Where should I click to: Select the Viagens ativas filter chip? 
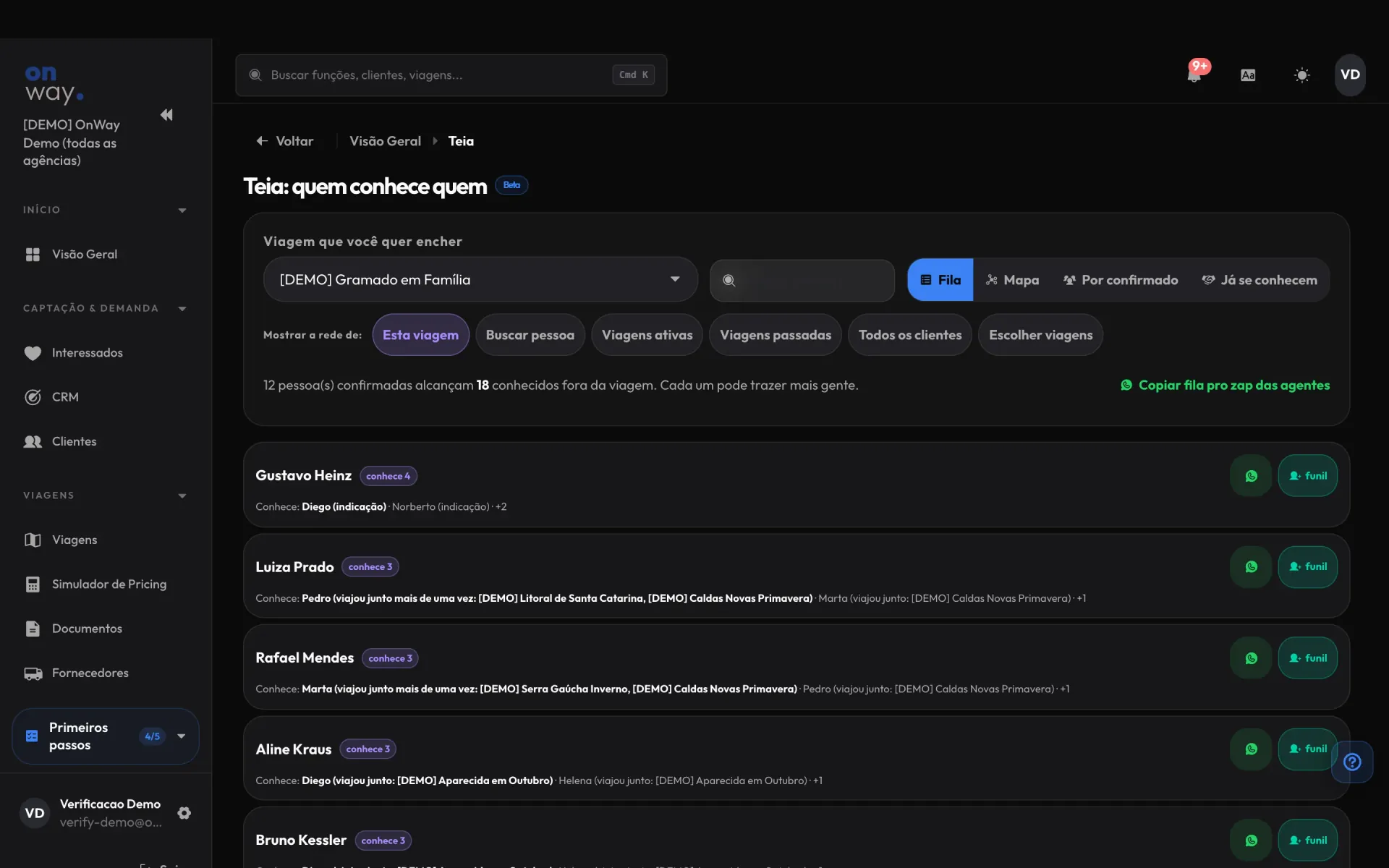coord(647,335)
